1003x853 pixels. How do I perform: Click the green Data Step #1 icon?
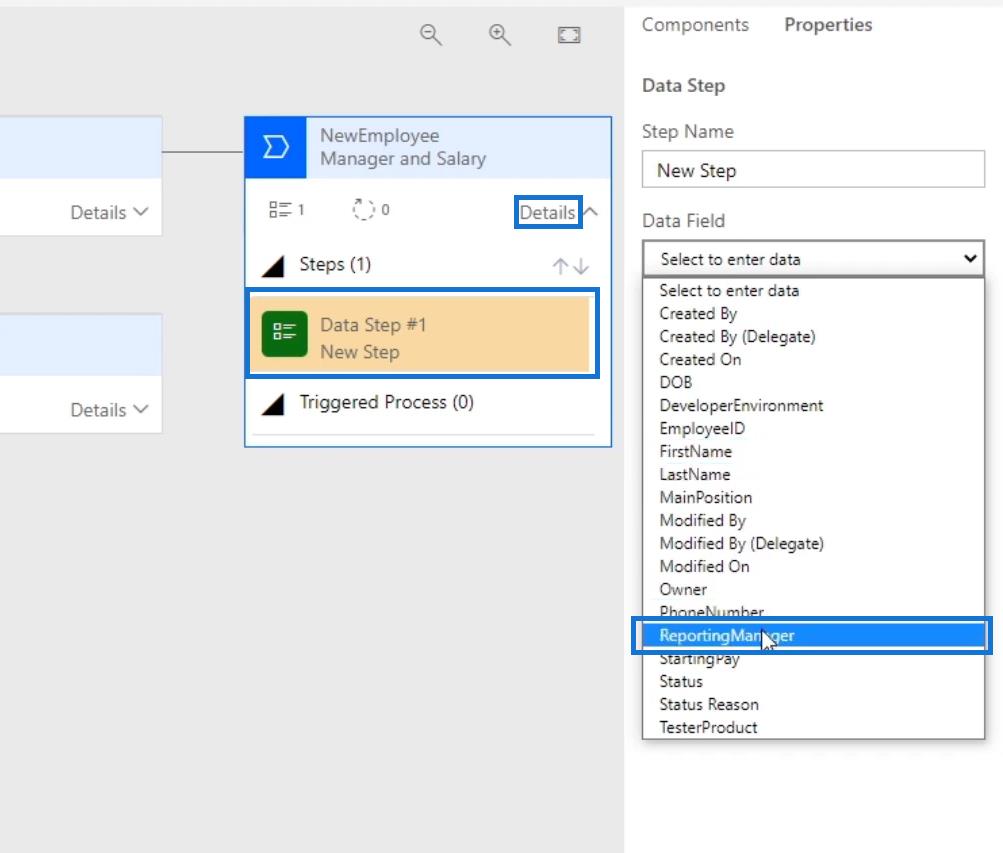[285, 333]
